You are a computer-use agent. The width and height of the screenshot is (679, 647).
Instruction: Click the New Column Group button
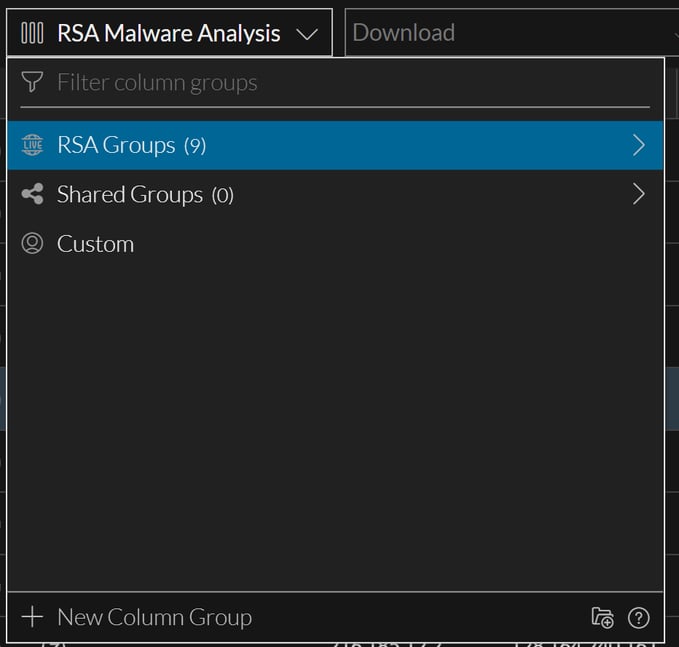coord(154,617)
